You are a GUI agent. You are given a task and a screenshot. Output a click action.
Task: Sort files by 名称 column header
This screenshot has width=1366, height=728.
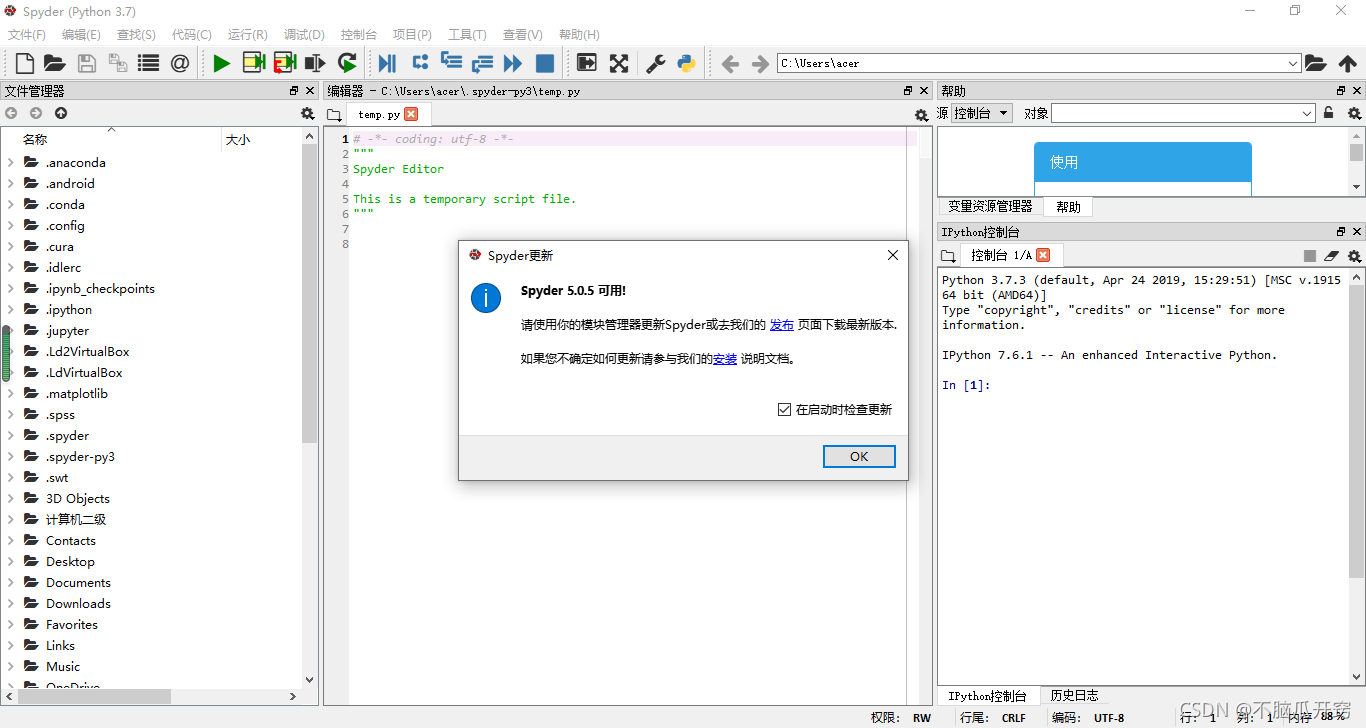coord(111,139)
